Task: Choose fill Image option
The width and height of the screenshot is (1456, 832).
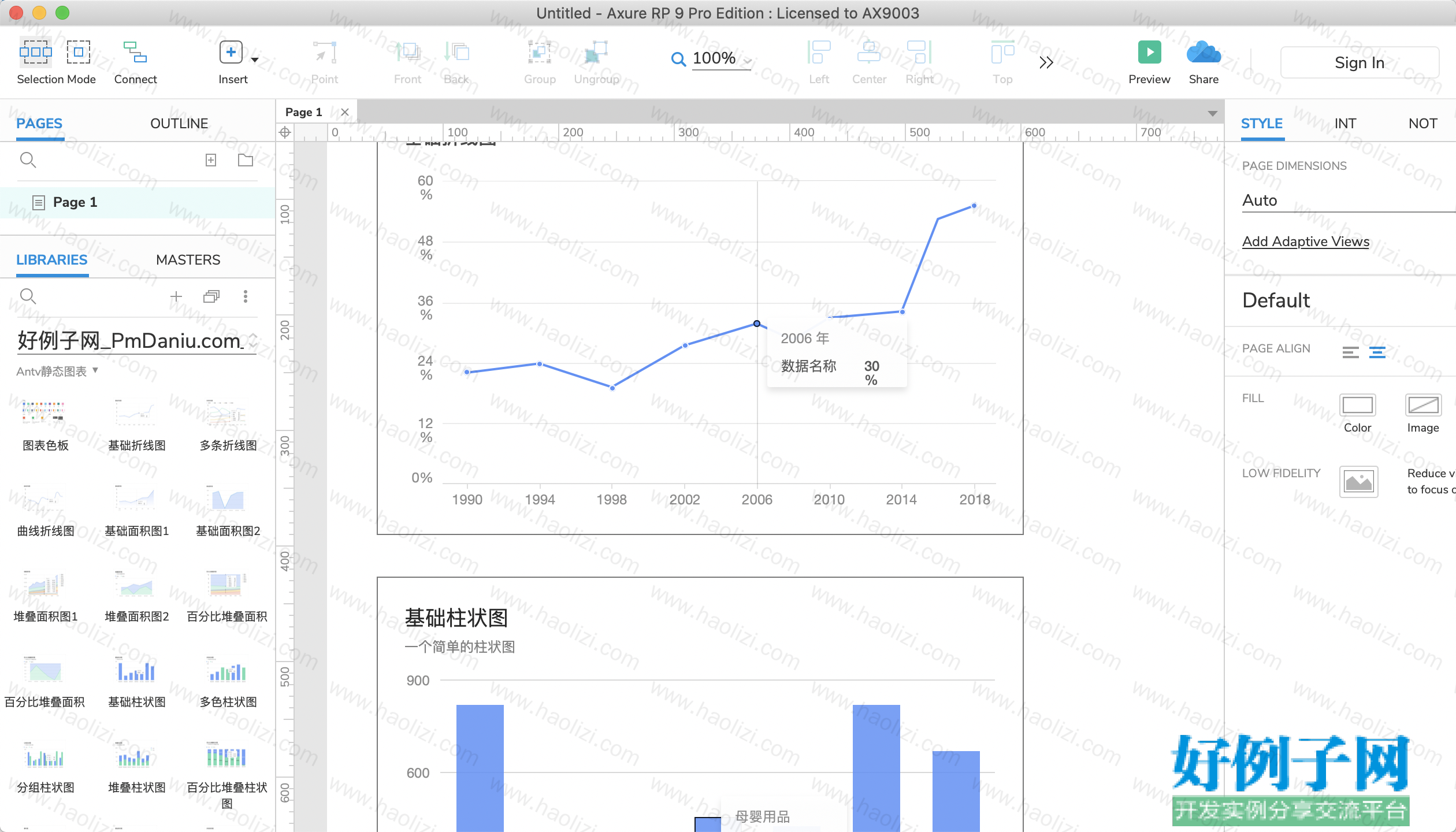Action: coord(1423,406)
